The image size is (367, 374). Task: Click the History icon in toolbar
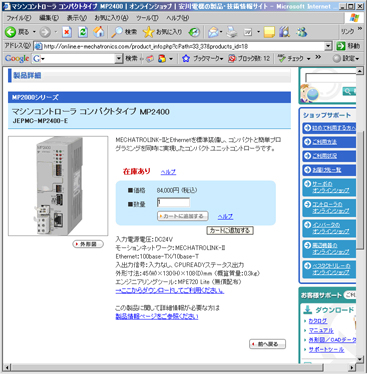pyautogui.click(x=194, y=32)
